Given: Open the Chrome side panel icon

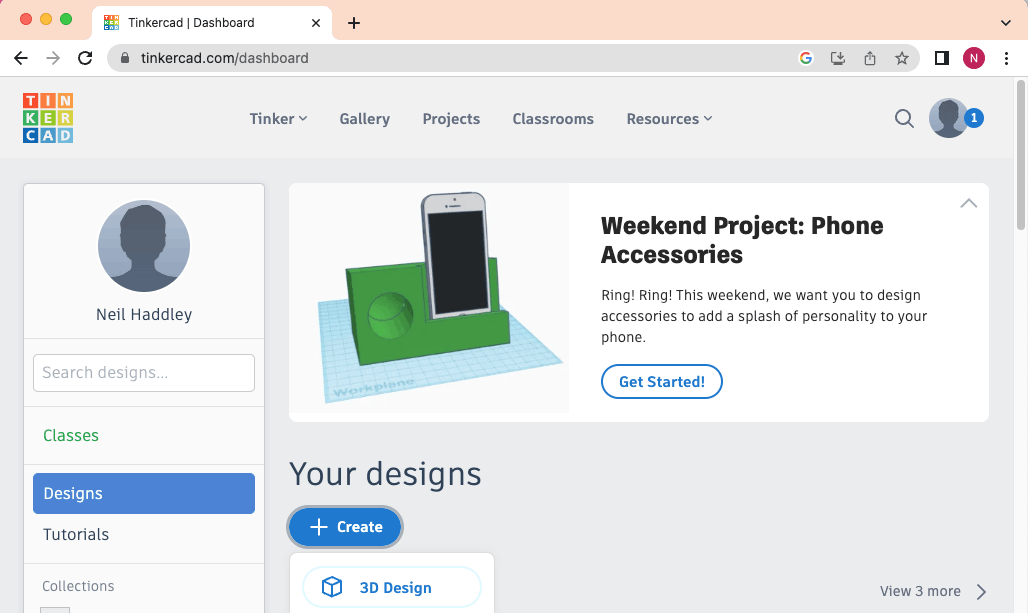Looking at the screenshot, I should (x=941, y=58).
